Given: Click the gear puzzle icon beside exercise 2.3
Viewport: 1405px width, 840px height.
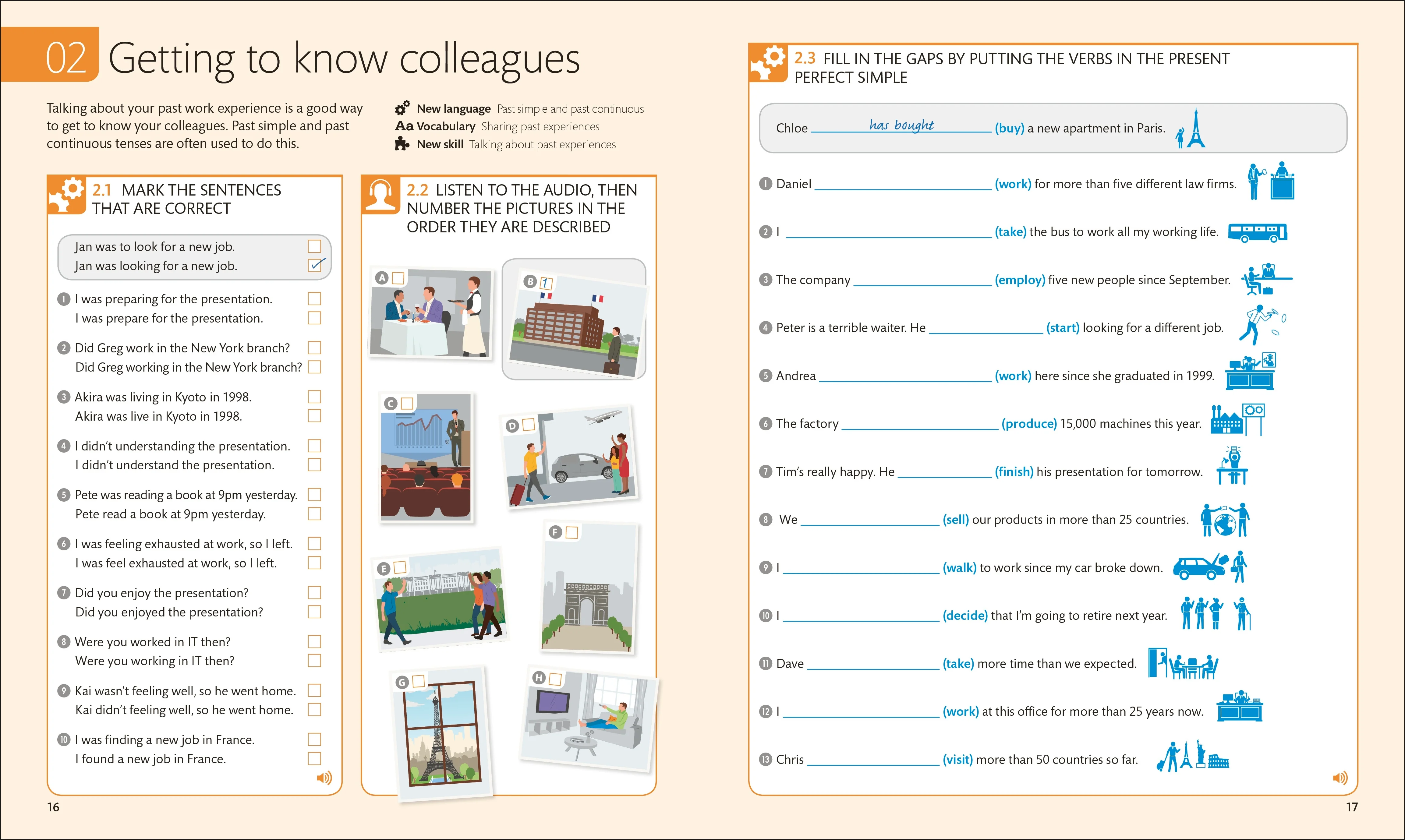Looking at the screenshot, I should pyautogui.click(x=768, y=63).
